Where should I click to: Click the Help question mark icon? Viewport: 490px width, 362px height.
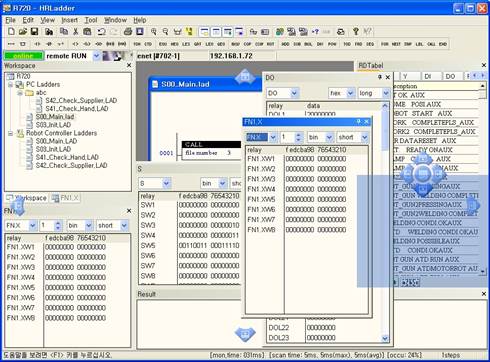[356, 32]
